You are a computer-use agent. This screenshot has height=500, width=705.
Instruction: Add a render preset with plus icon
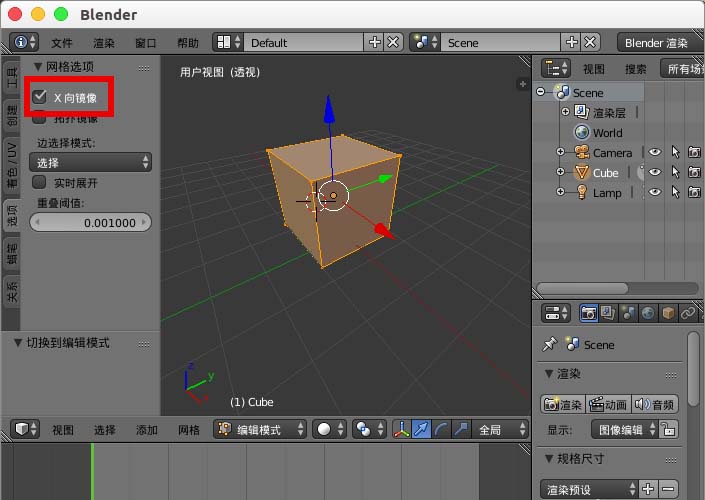[x=648, y=489]
